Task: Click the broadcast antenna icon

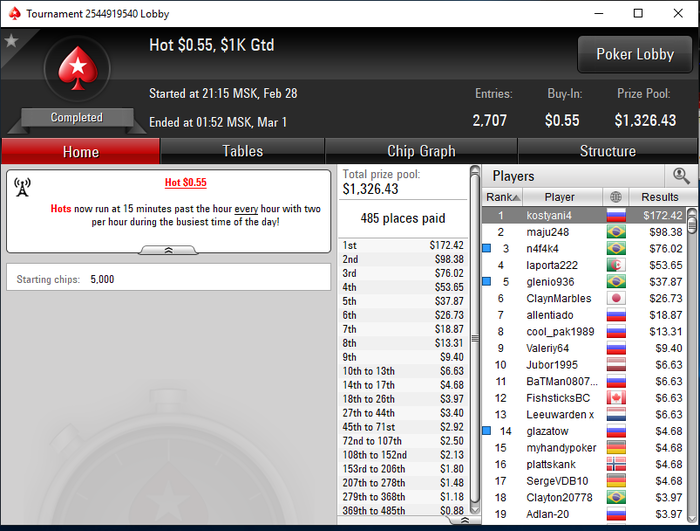Action: tap(22, 187)
